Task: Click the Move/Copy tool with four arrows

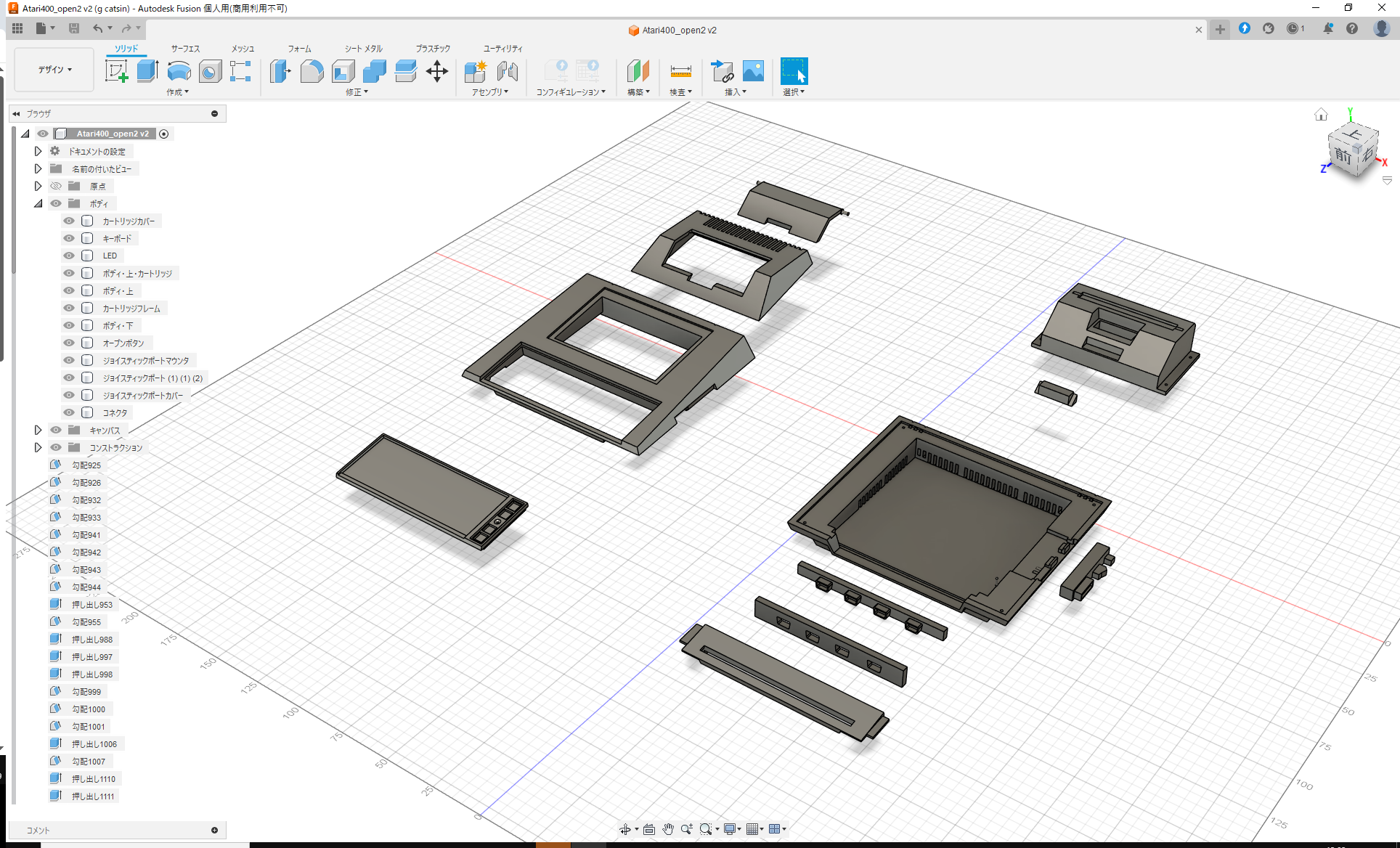Action: pyautogui.click(x=437, y=71)
